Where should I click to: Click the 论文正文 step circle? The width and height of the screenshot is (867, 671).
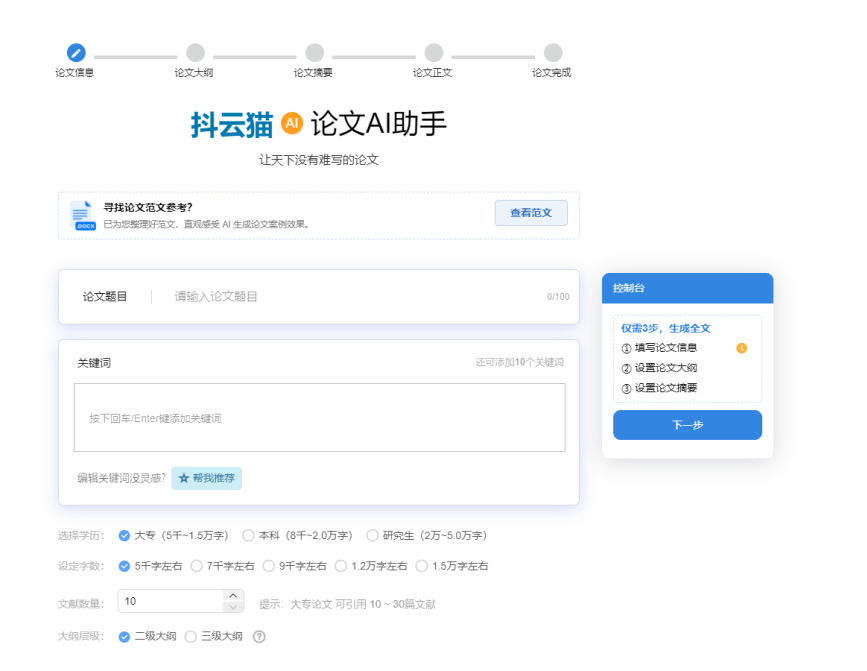coord(433,52)
